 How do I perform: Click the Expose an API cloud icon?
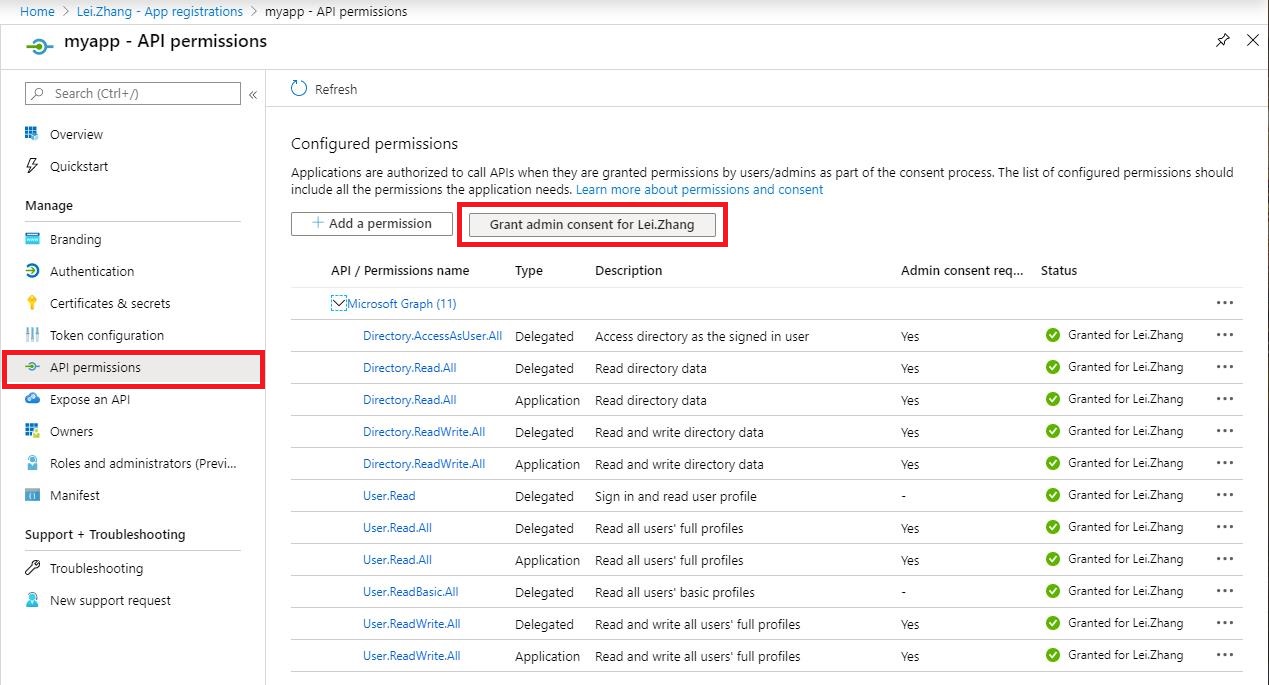(31, 399)
